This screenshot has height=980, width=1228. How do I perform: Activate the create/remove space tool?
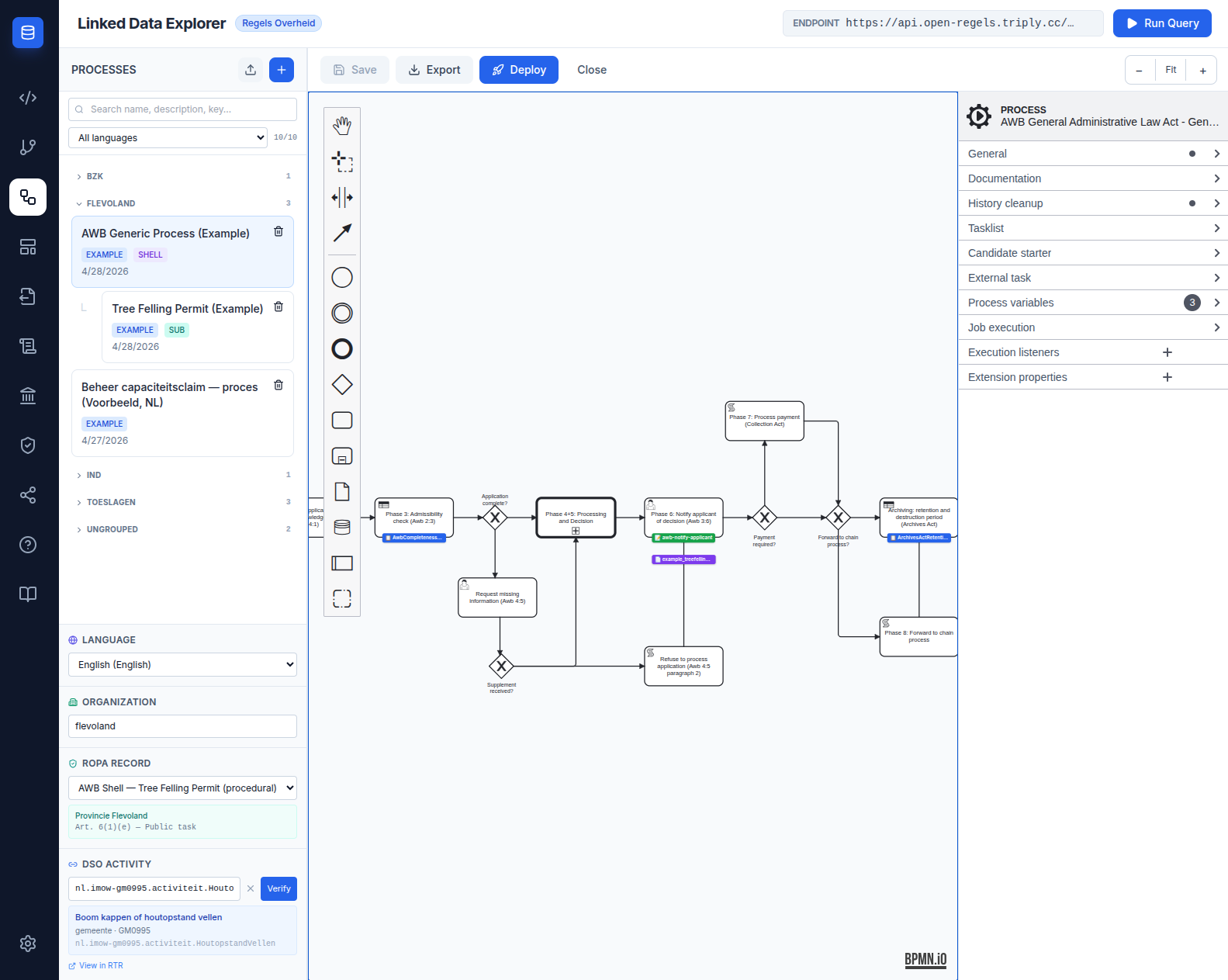pyautogui.click(x=342, y=197)
